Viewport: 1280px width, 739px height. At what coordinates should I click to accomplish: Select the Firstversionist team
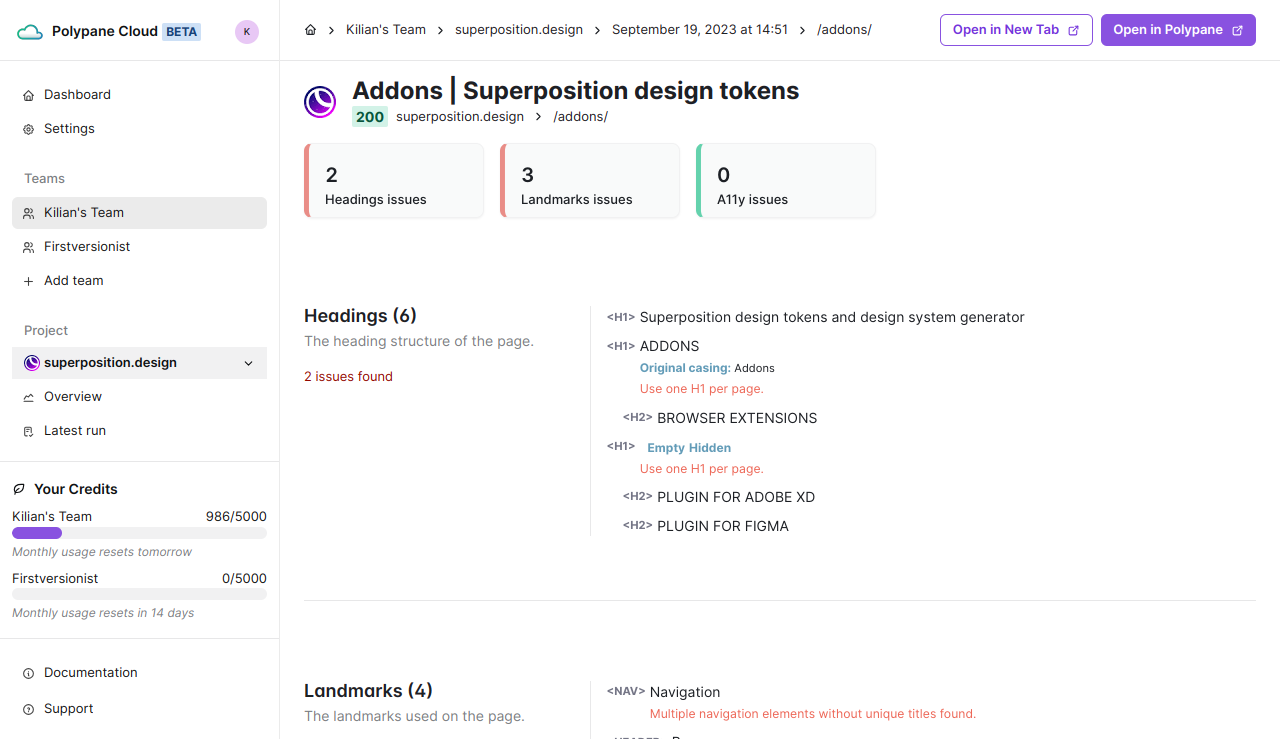tap(140, 247)
